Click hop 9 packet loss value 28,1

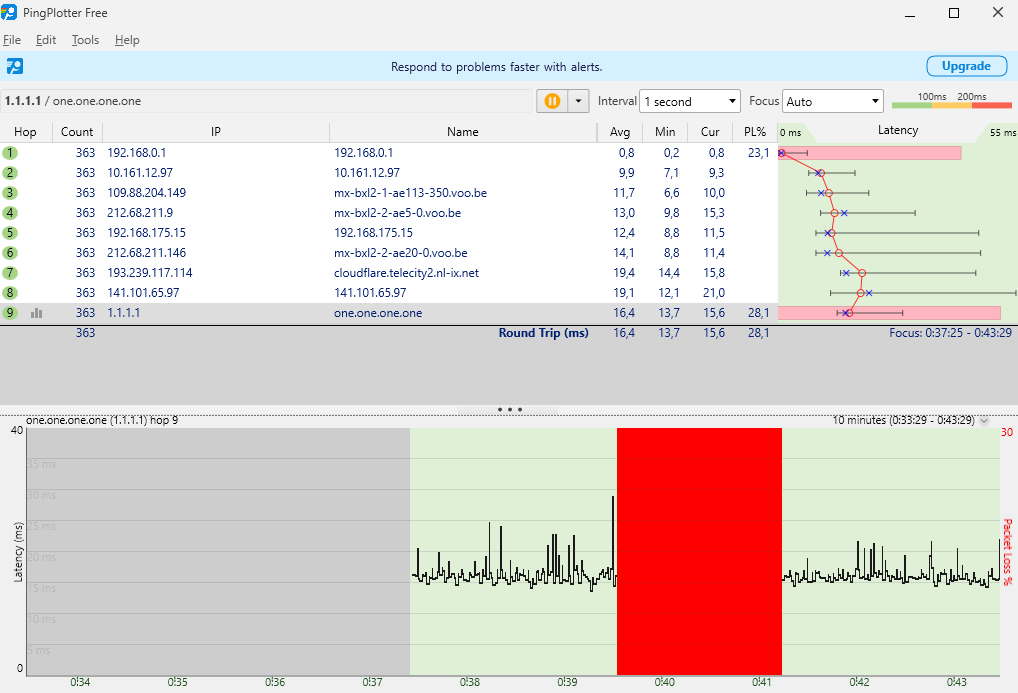[x=758, y=313]
